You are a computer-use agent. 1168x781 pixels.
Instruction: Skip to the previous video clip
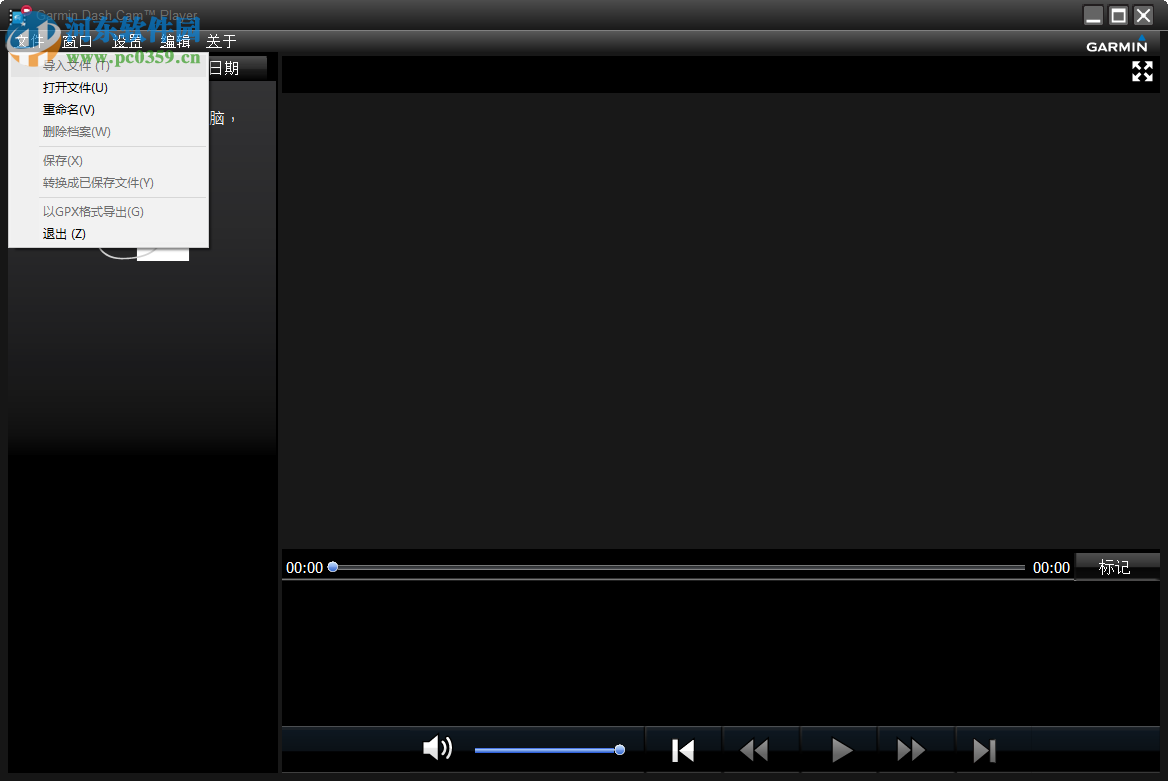coord(683,749)
